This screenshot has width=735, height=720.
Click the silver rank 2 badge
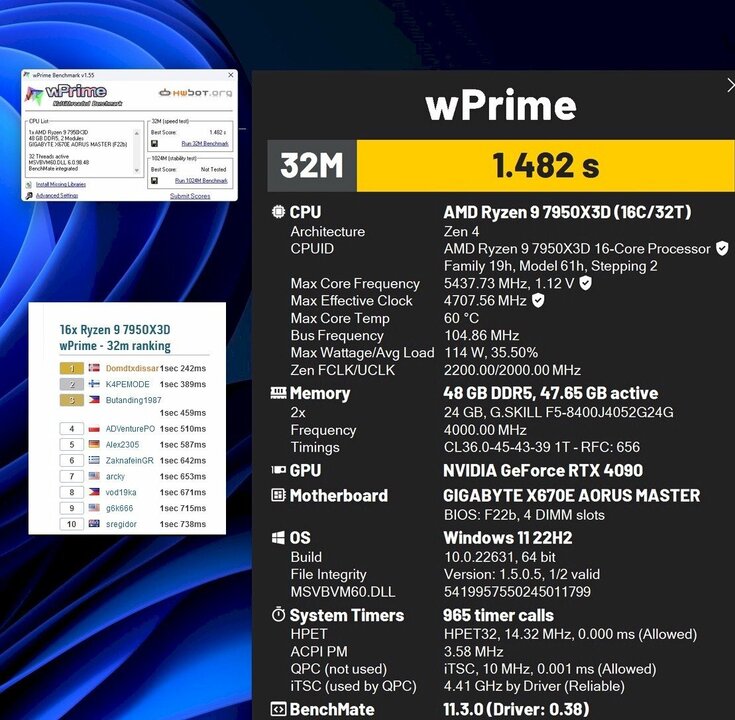[x=72, y=384]
